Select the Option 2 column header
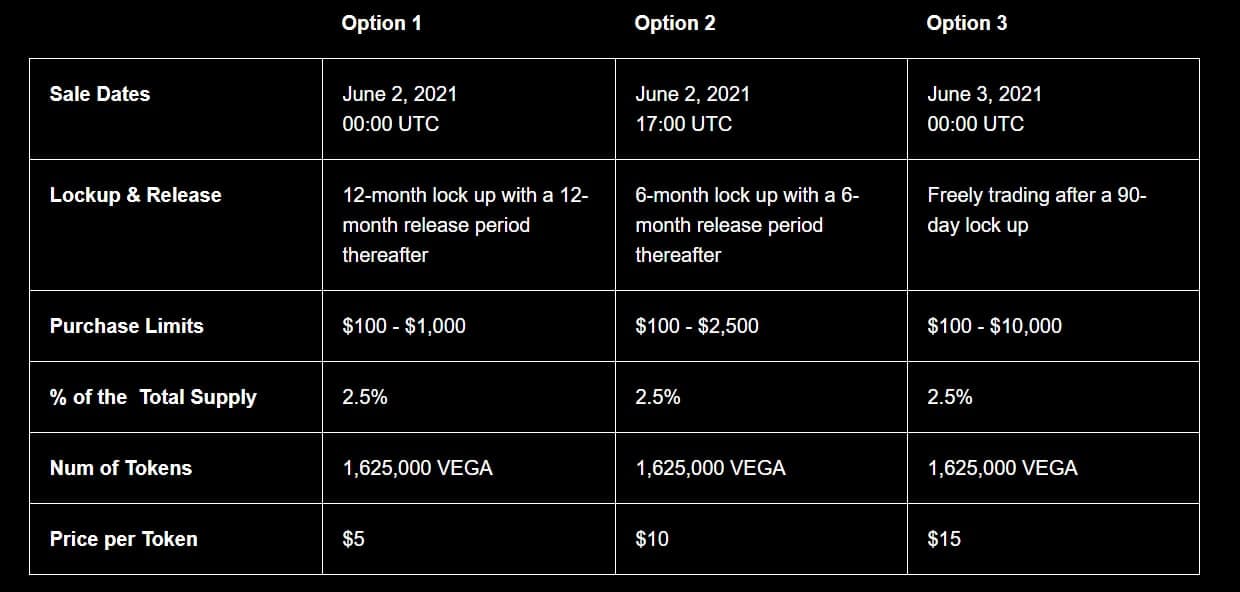This screenshot has height=592, width=1240. [675, 23]
